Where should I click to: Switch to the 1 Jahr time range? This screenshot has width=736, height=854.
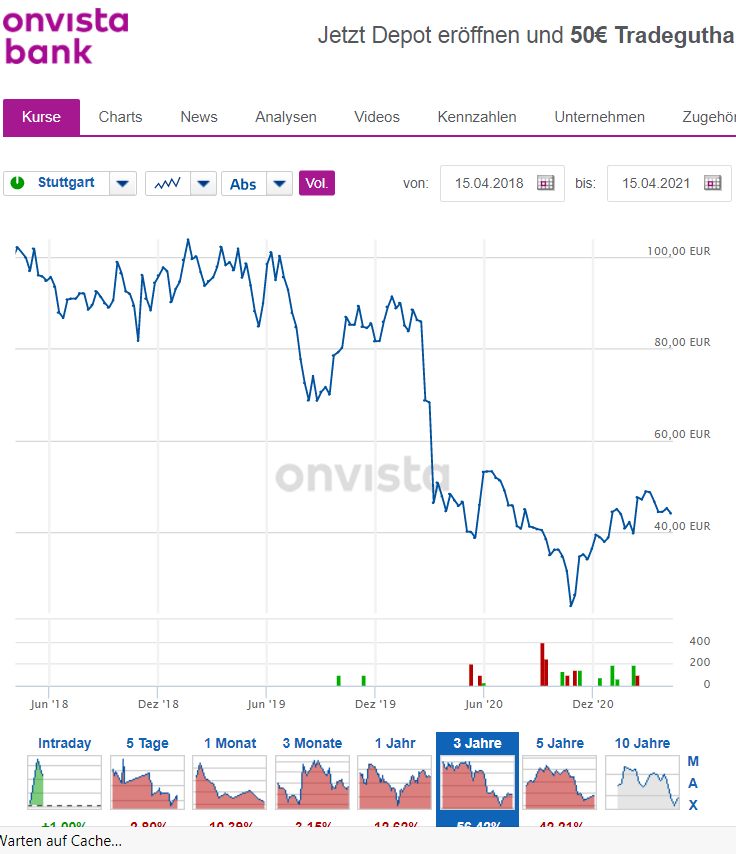(x=394, y=743)
